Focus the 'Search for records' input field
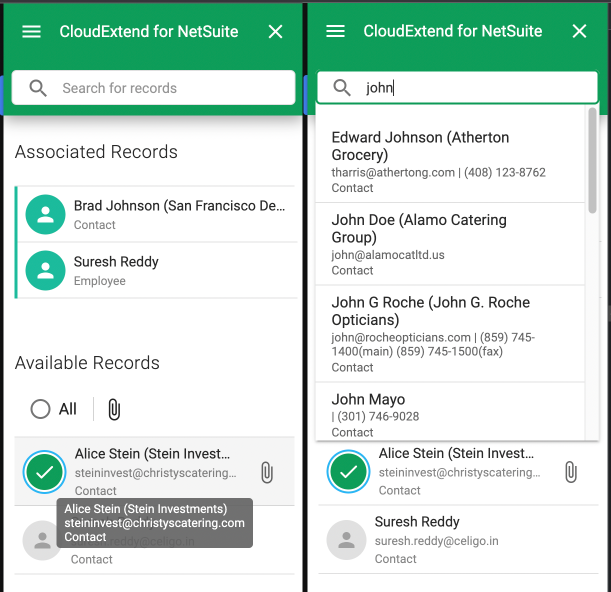This screenshot has height=592, width=611. tap(170, 88)
